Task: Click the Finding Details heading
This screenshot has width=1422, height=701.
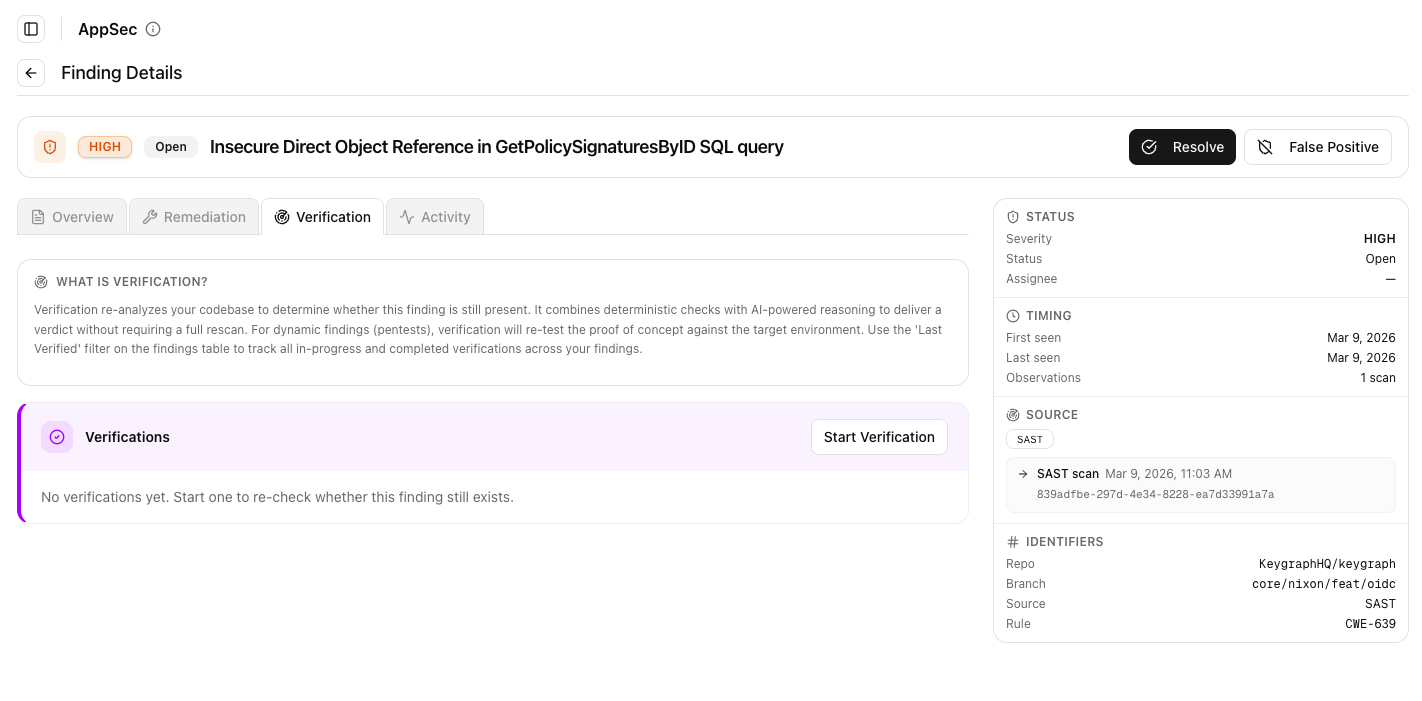Action: click(x=122, y=73)
